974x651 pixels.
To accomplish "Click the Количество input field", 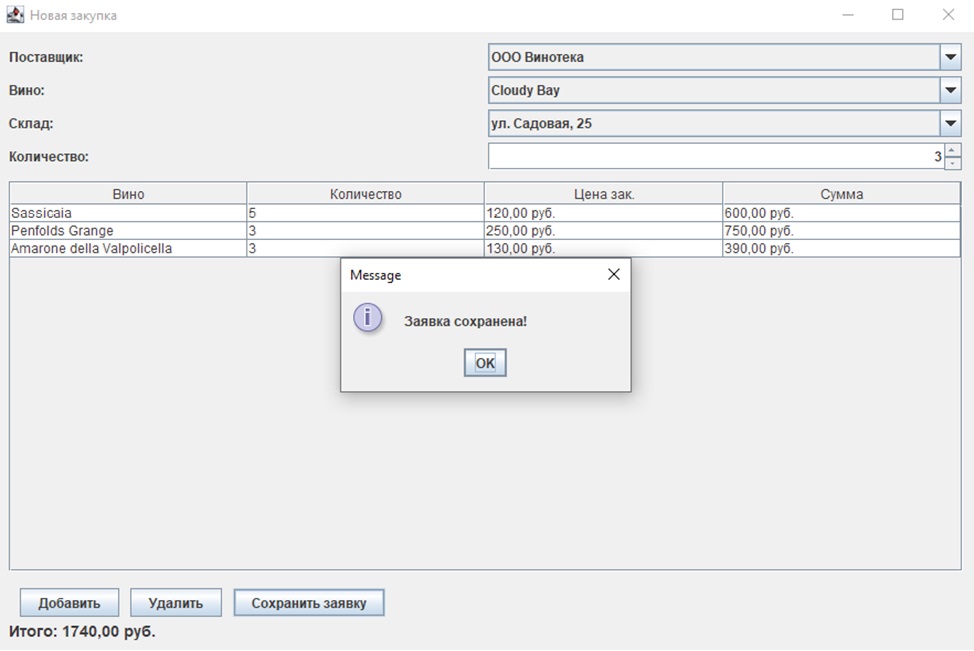I will tap(714, 156).
